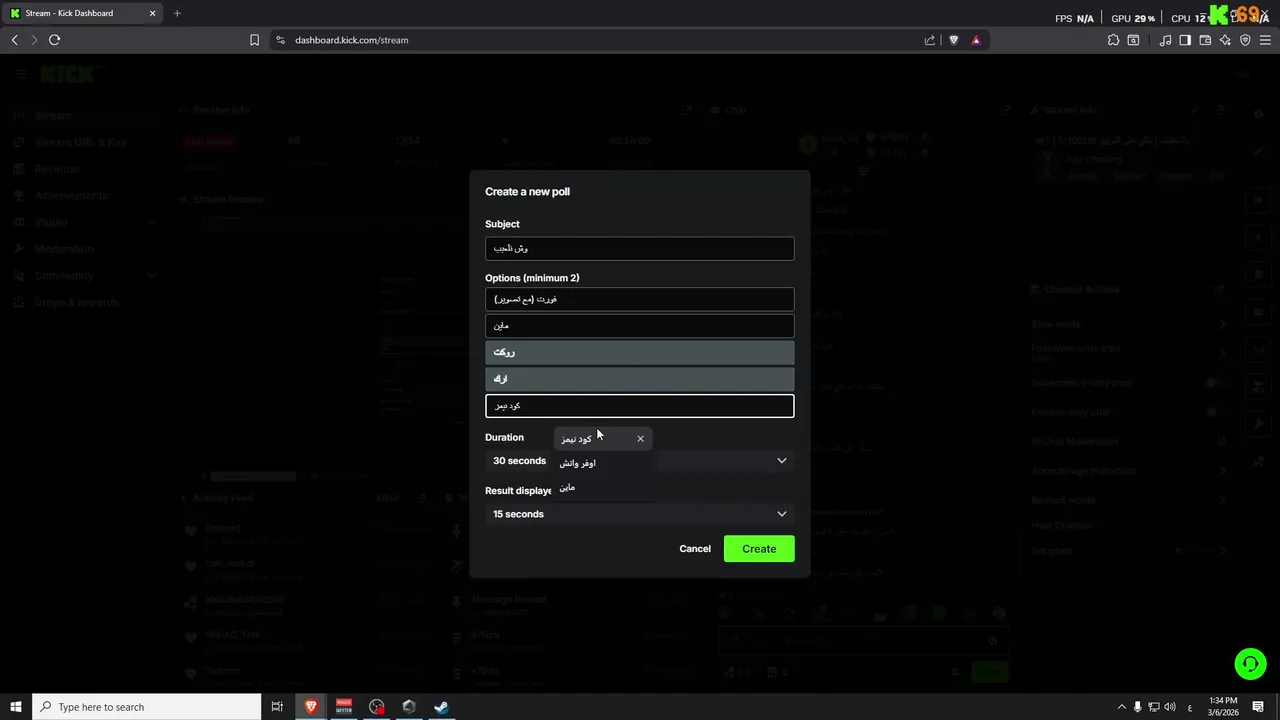
Task: Click the Type here to search box
Action: pos(147,707)
